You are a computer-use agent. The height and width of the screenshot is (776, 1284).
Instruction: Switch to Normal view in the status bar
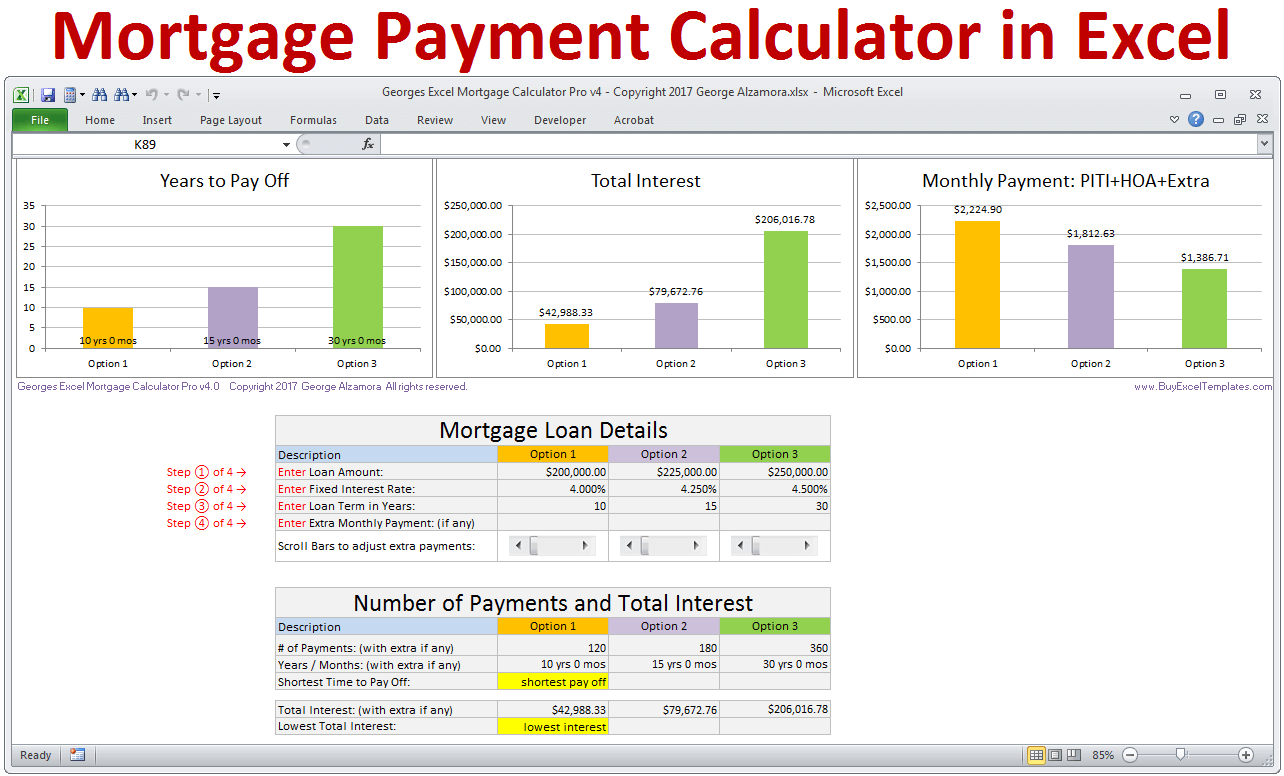(1037, 755)
